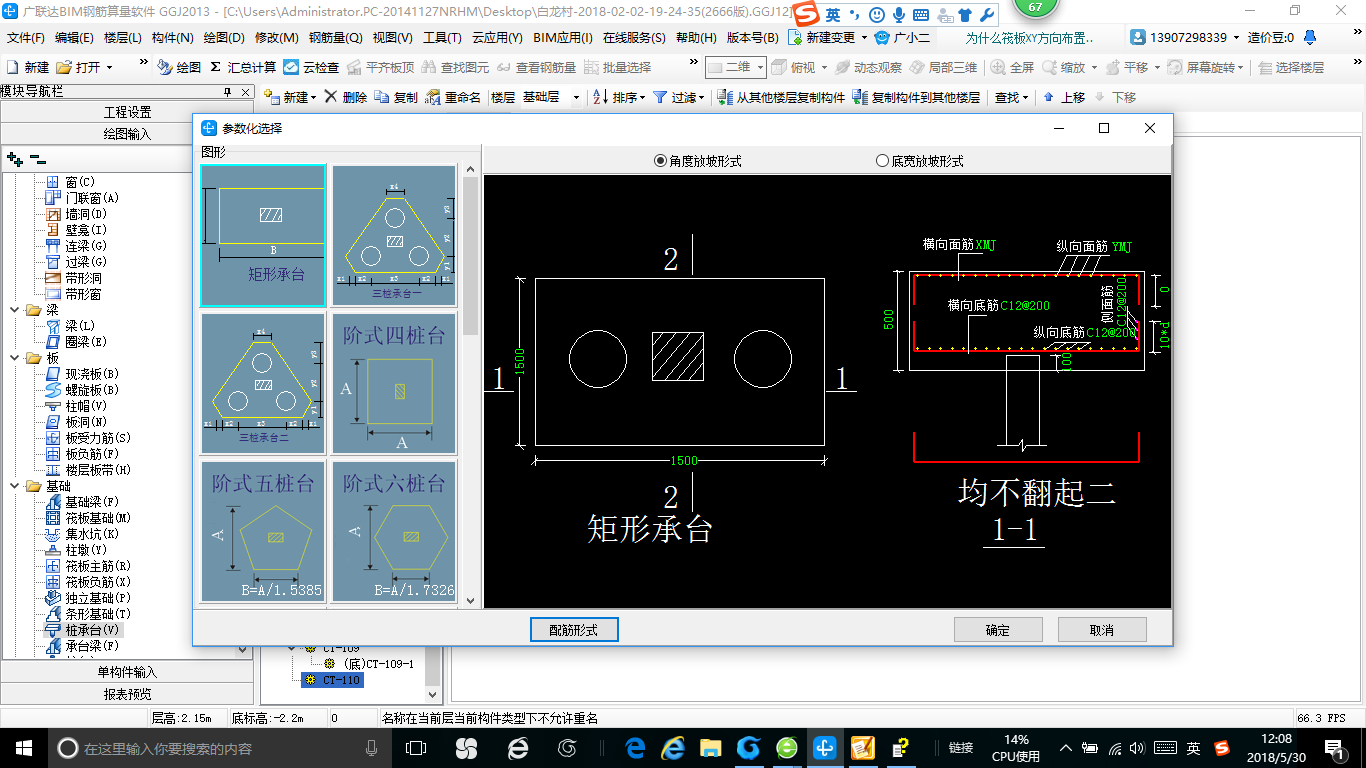Select the 阶式六桩台 thumbnail
1366x768 pixels.
point(394,531)
